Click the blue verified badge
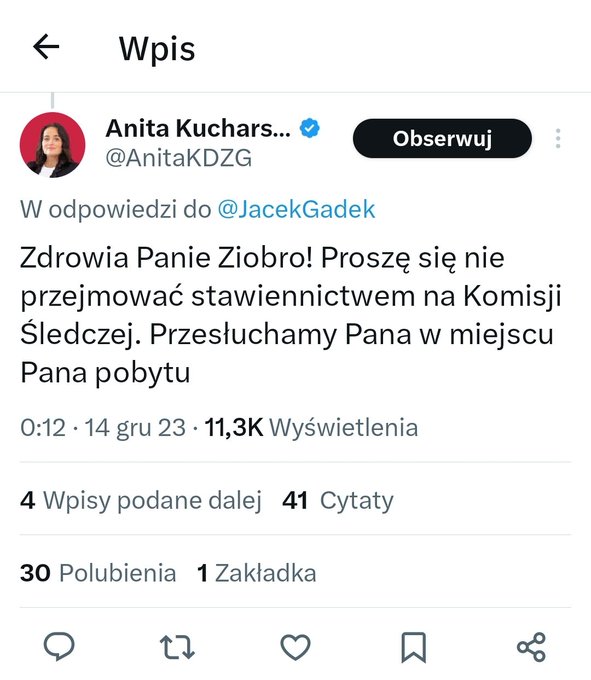 pos(310,128)
